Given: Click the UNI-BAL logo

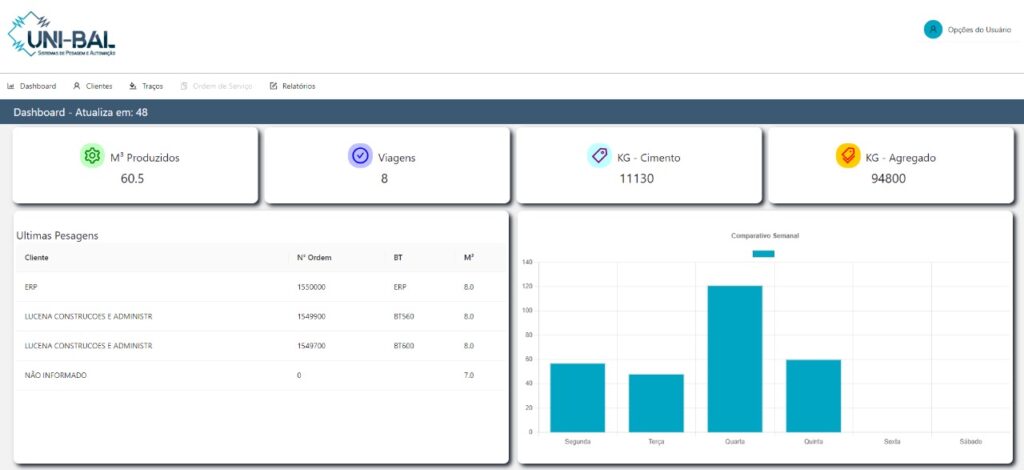Looking at the screenshot, I should pyautogui.click(x=62, y=35).
